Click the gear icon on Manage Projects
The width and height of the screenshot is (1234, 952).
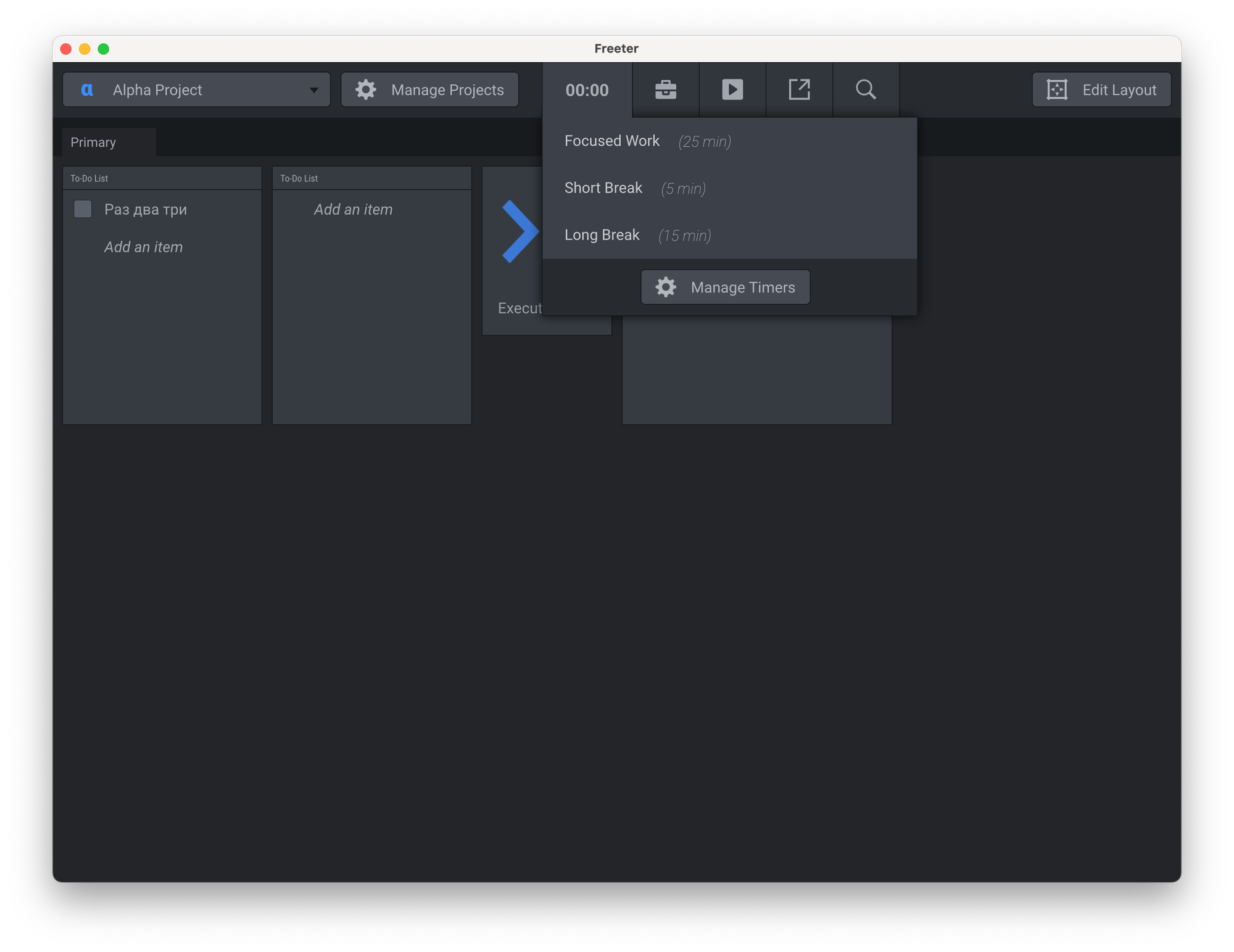(x=366, y=90)
